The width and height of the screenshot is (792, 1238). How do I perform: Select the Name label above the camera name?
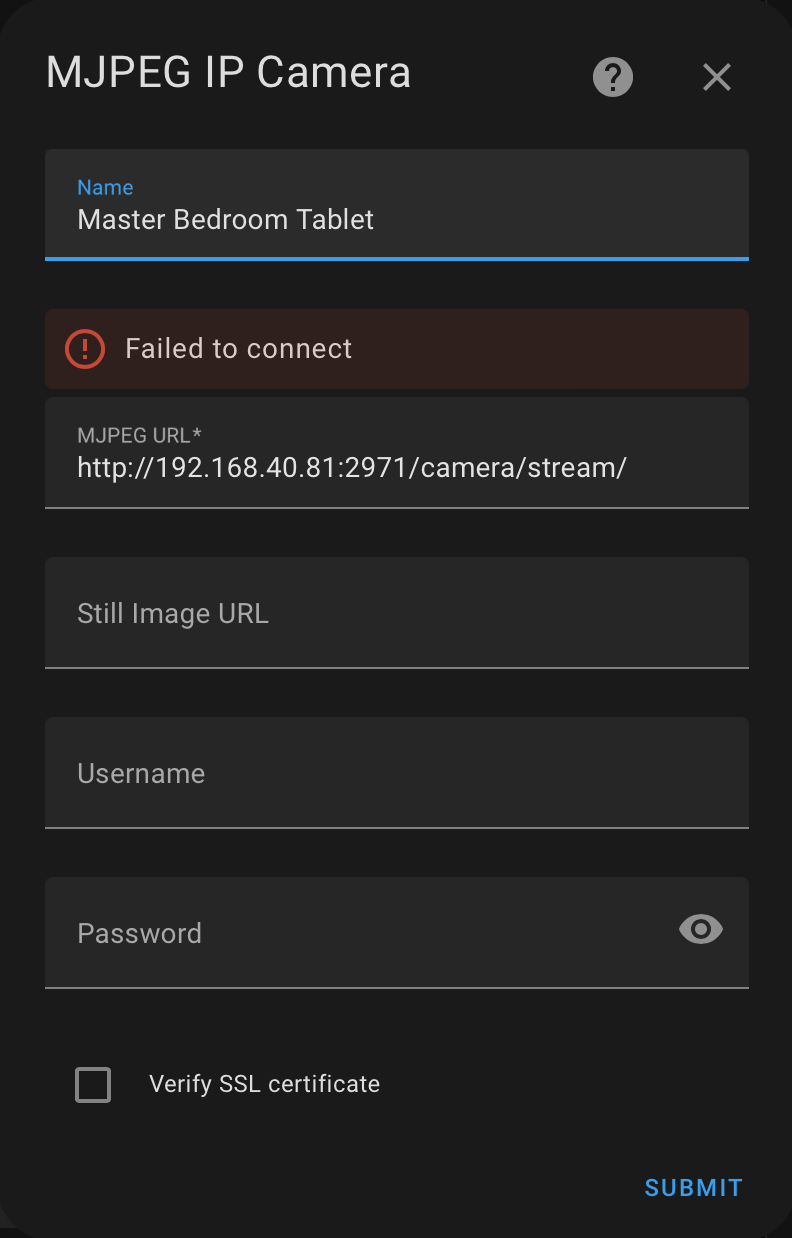[x=105, y=187]
